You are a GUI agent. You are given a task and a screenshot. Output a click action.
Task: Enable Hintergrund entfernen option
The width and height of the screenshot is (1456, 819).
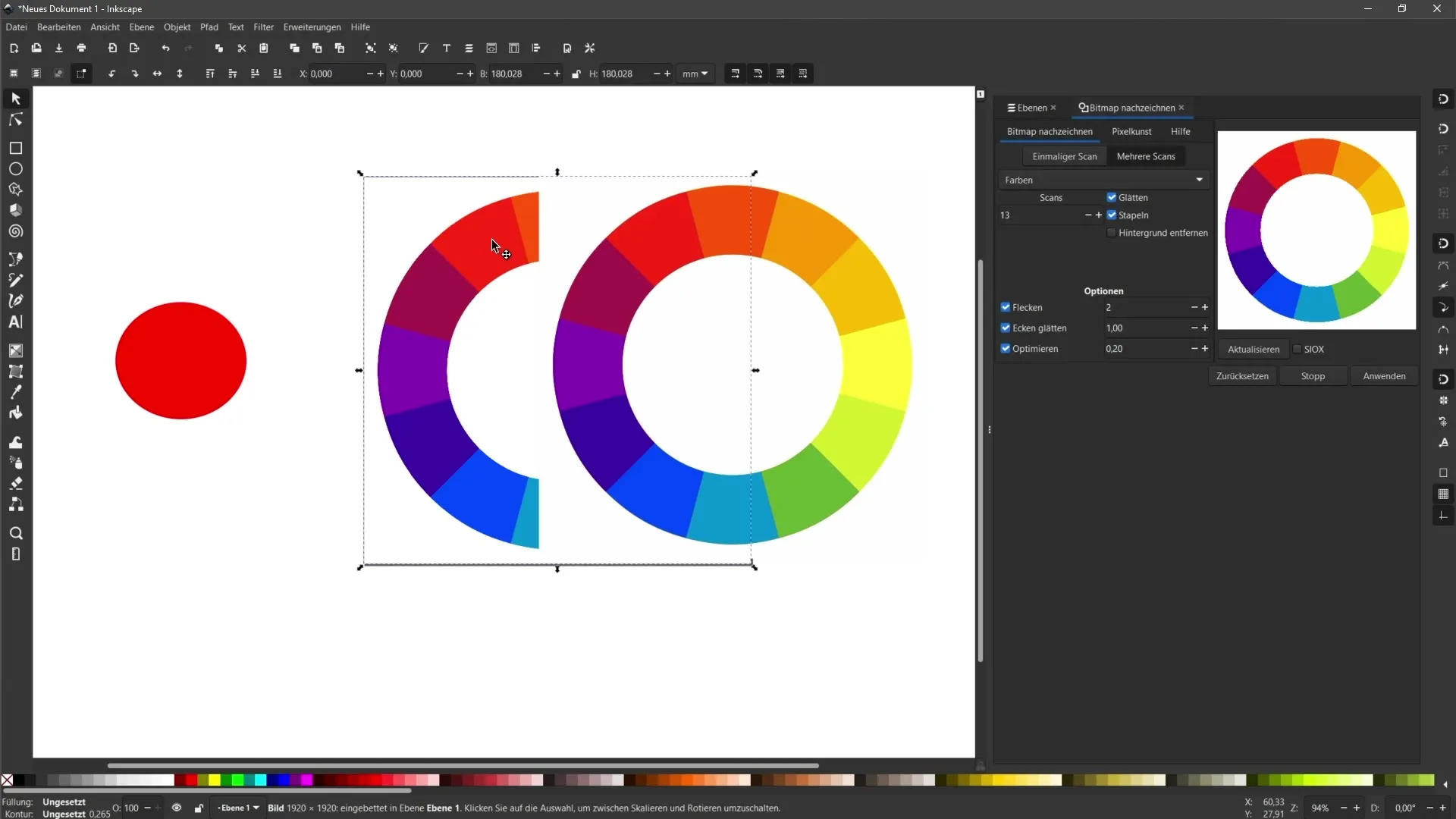coord(1111,232)
